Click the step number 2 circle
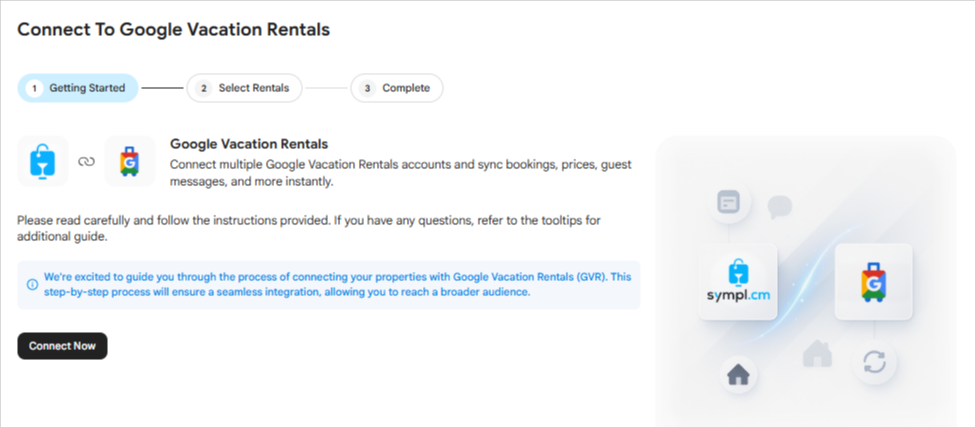Viewport: 975px width, 427px height. pos(203,88)
